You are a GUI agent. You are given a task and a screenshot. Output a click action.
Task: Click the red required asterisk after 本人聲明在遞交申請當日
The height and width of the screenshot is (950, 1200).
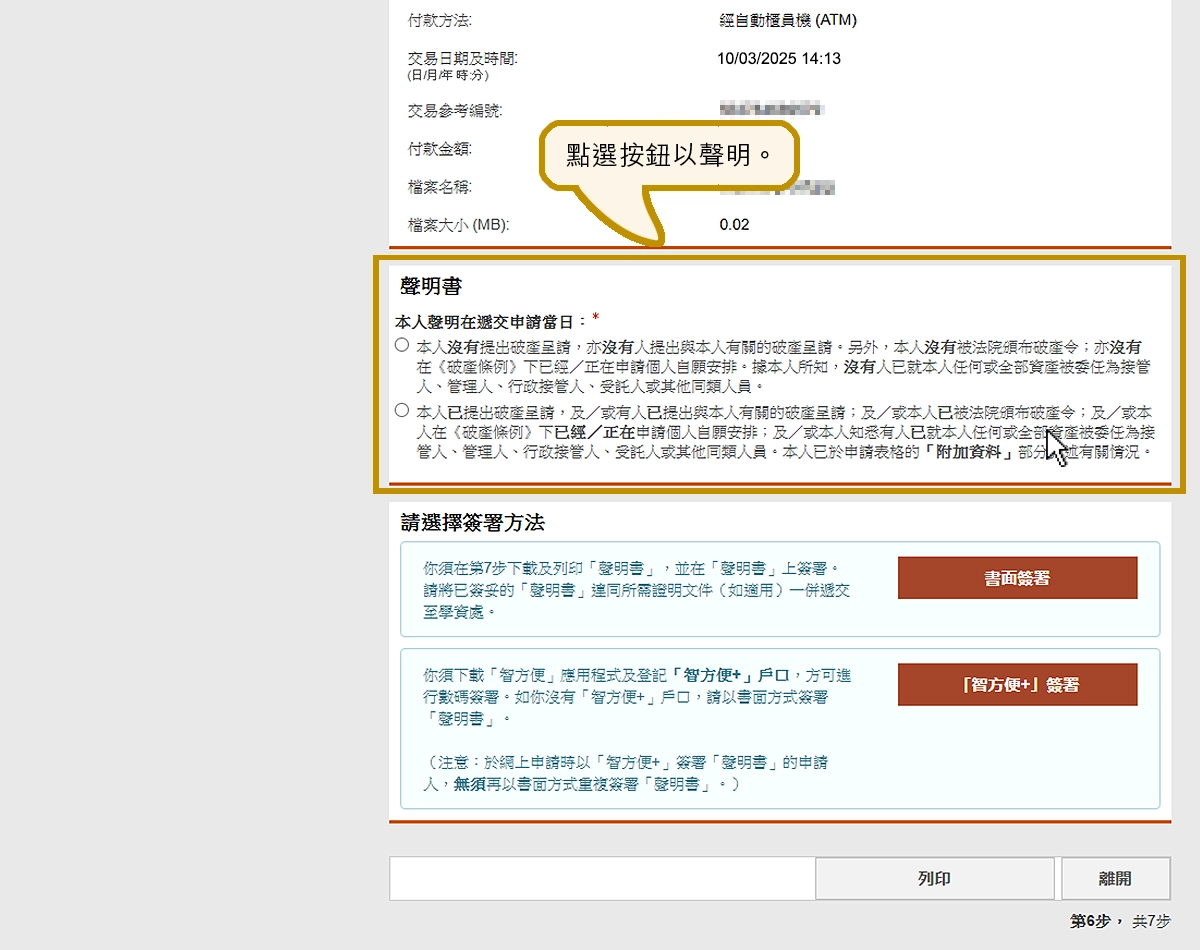(x=596, y=319)
